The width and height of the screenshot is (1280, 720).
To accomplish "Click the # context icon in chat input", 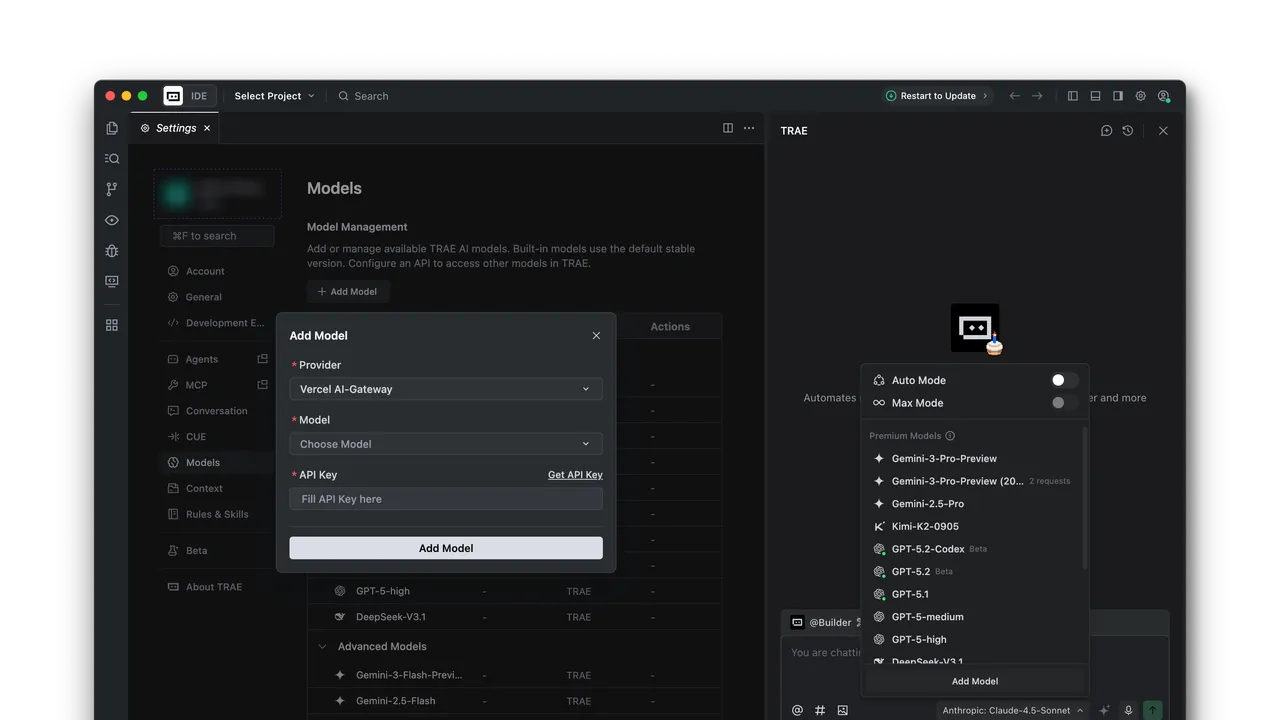I will click(820, 710).
